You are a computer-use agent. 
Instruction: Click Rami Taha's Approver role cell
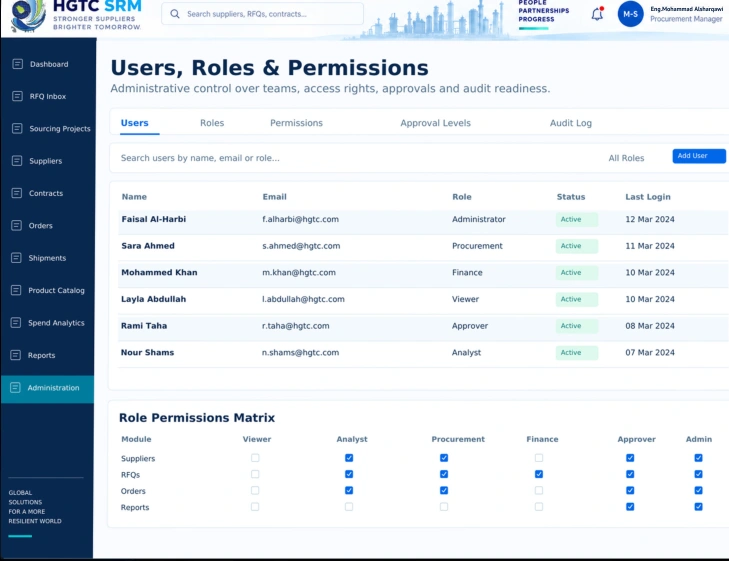point(470,326)
